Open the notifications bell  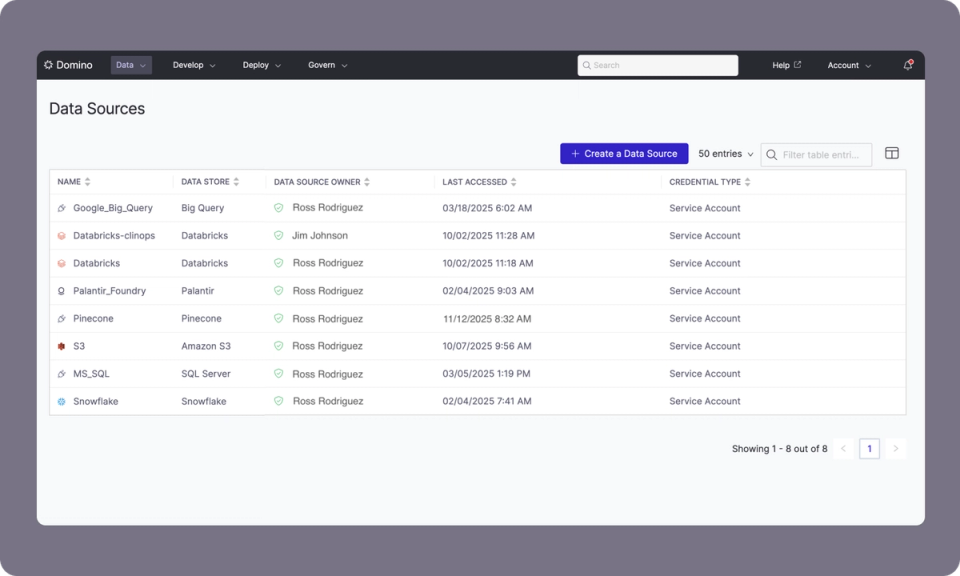(x=908, y=65)
